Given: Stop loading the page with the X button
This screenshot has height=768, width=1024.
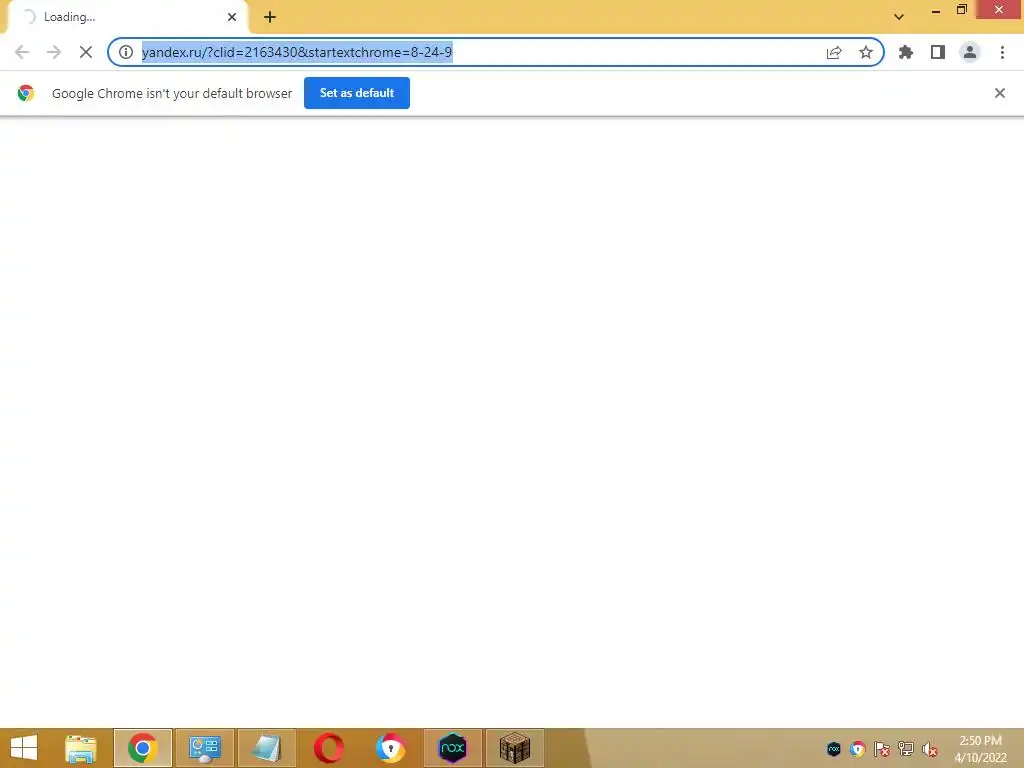Looking at the screenshot, I should point(86,52).
